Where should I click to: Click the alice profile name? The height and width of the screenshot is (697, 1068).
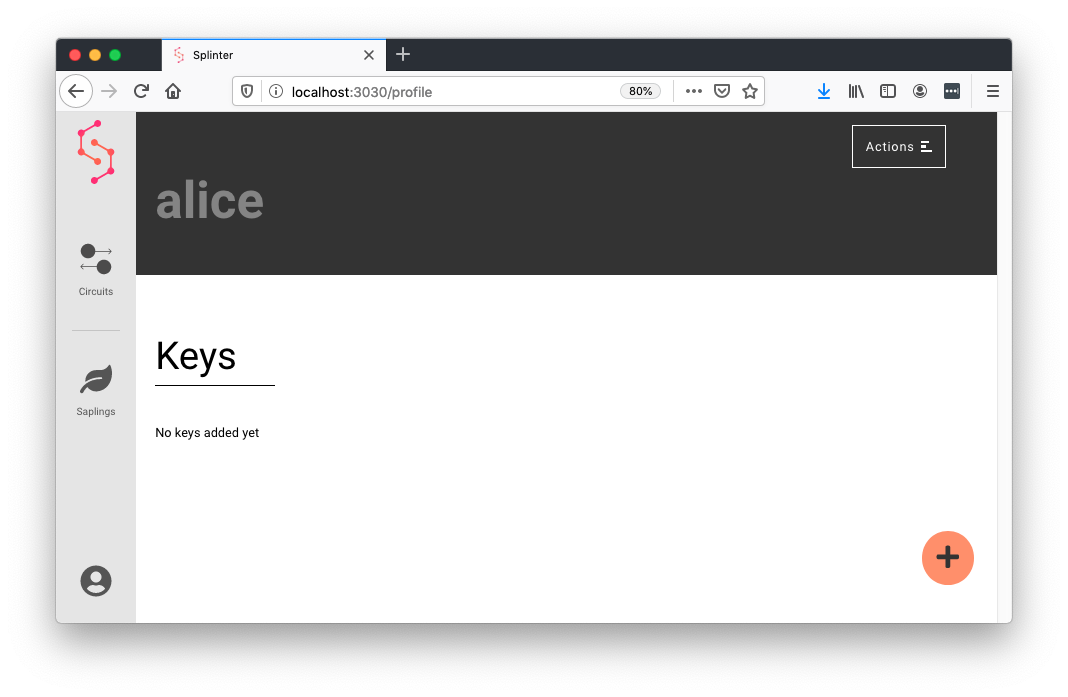pyautogui.click(x=210, y=201)
